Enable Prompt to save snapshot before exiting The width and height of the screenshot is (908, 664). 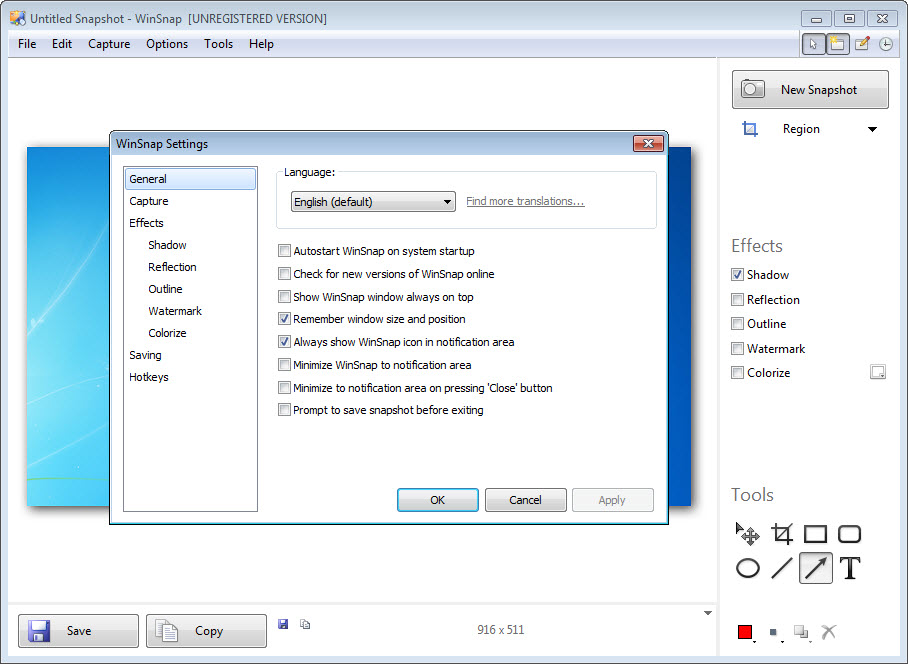(284, 410)
